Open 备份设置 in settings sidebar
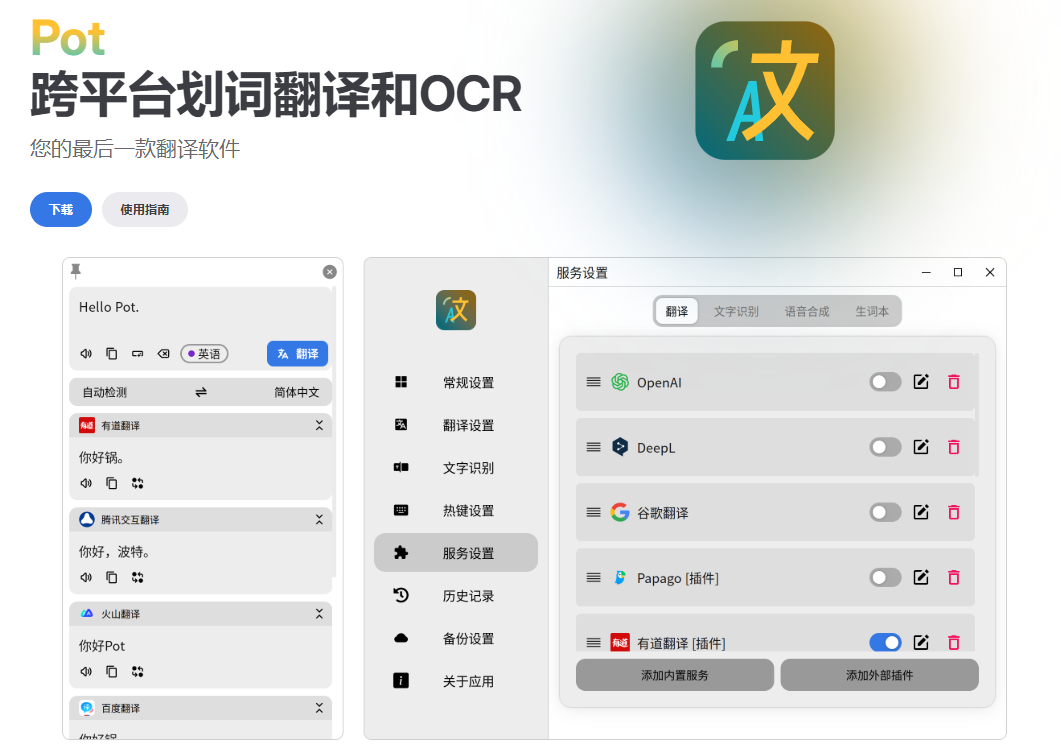 pyautogui.click(x=455, y=638)
